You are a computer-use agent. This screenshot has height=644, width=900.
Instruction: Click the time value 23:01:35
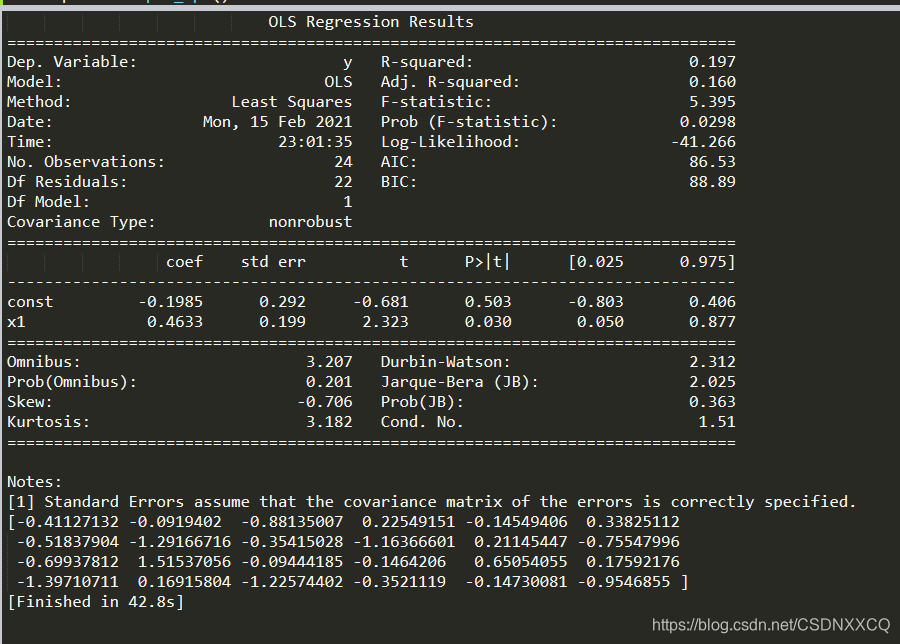315,142
